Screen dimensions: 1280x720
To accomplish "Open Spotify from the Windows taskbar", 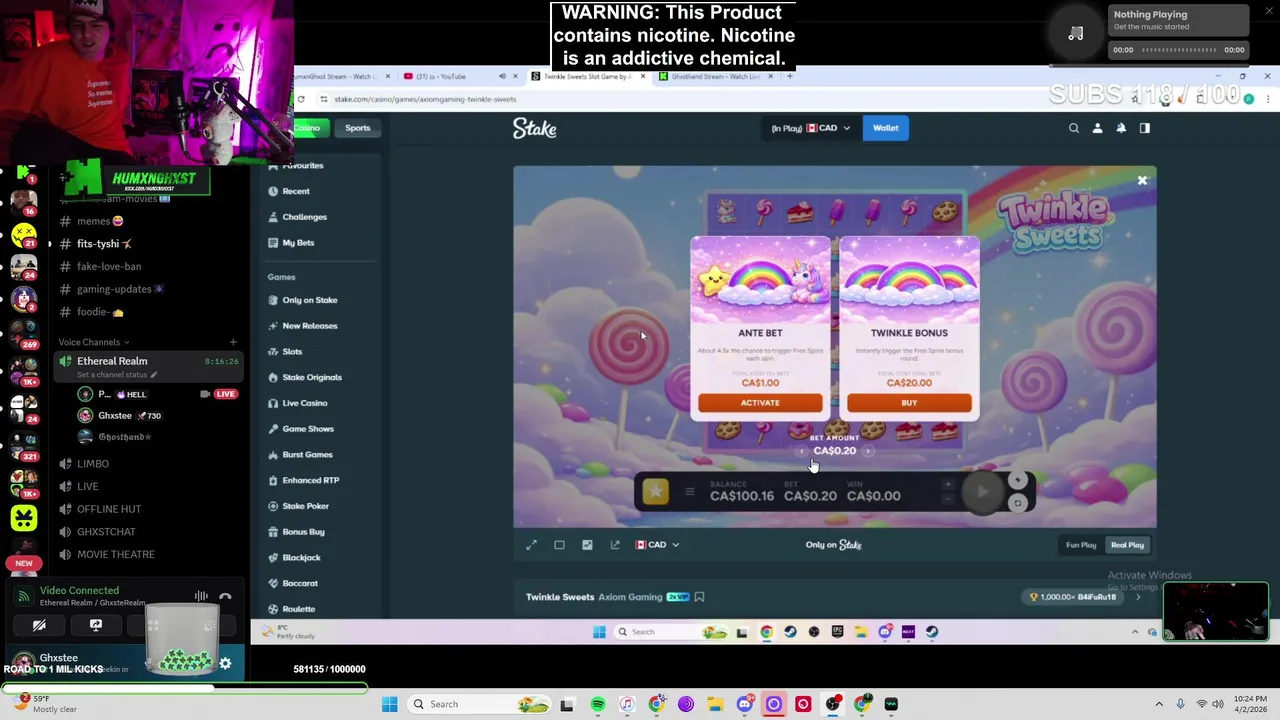I will coord(597,704).
